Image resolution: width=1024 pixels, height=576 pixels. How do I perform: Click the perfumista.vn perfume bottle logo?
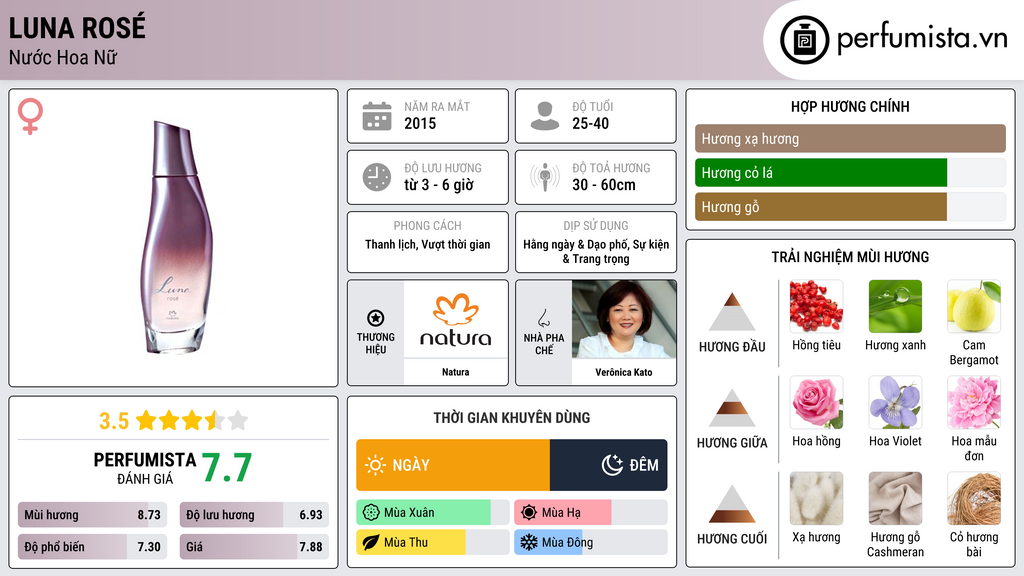804,40
